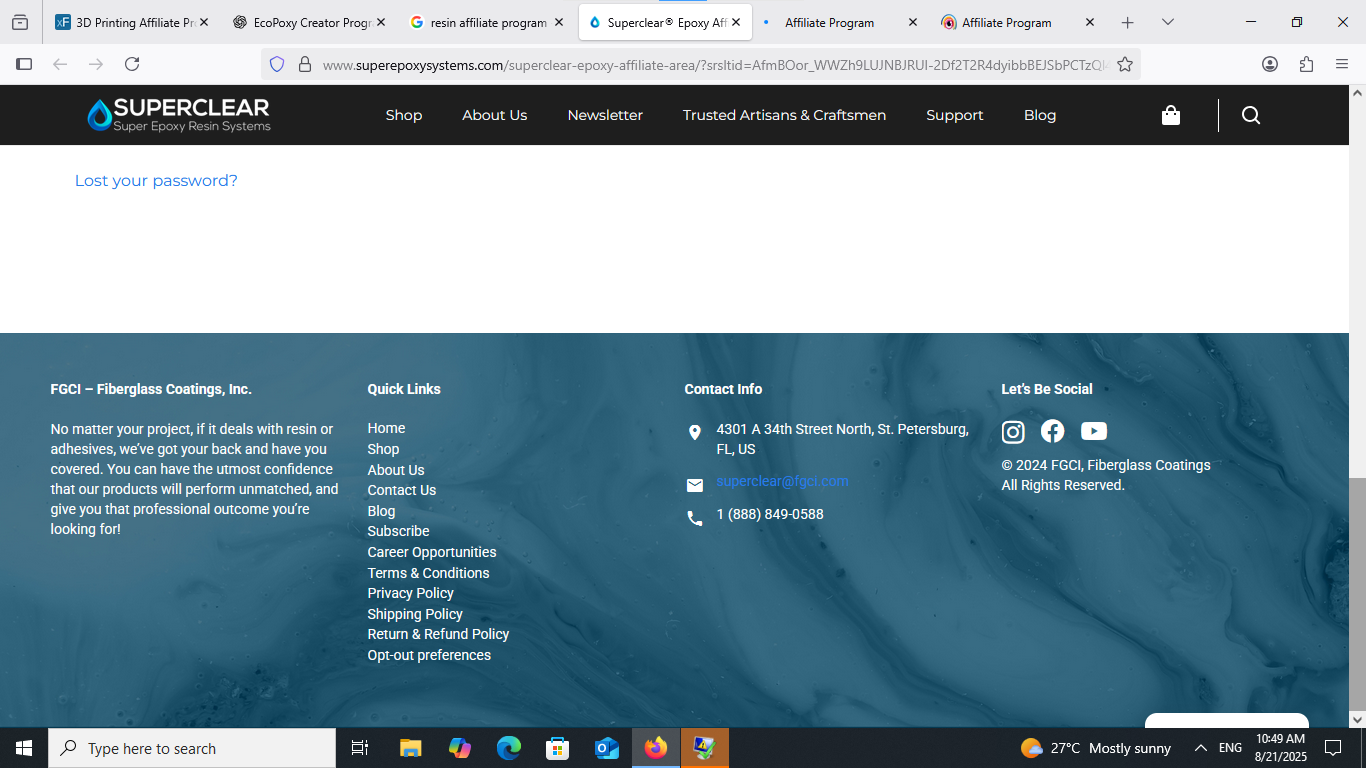Open the Home quick link
Viewport: 1366px width, 768px height.
point(386,428)
